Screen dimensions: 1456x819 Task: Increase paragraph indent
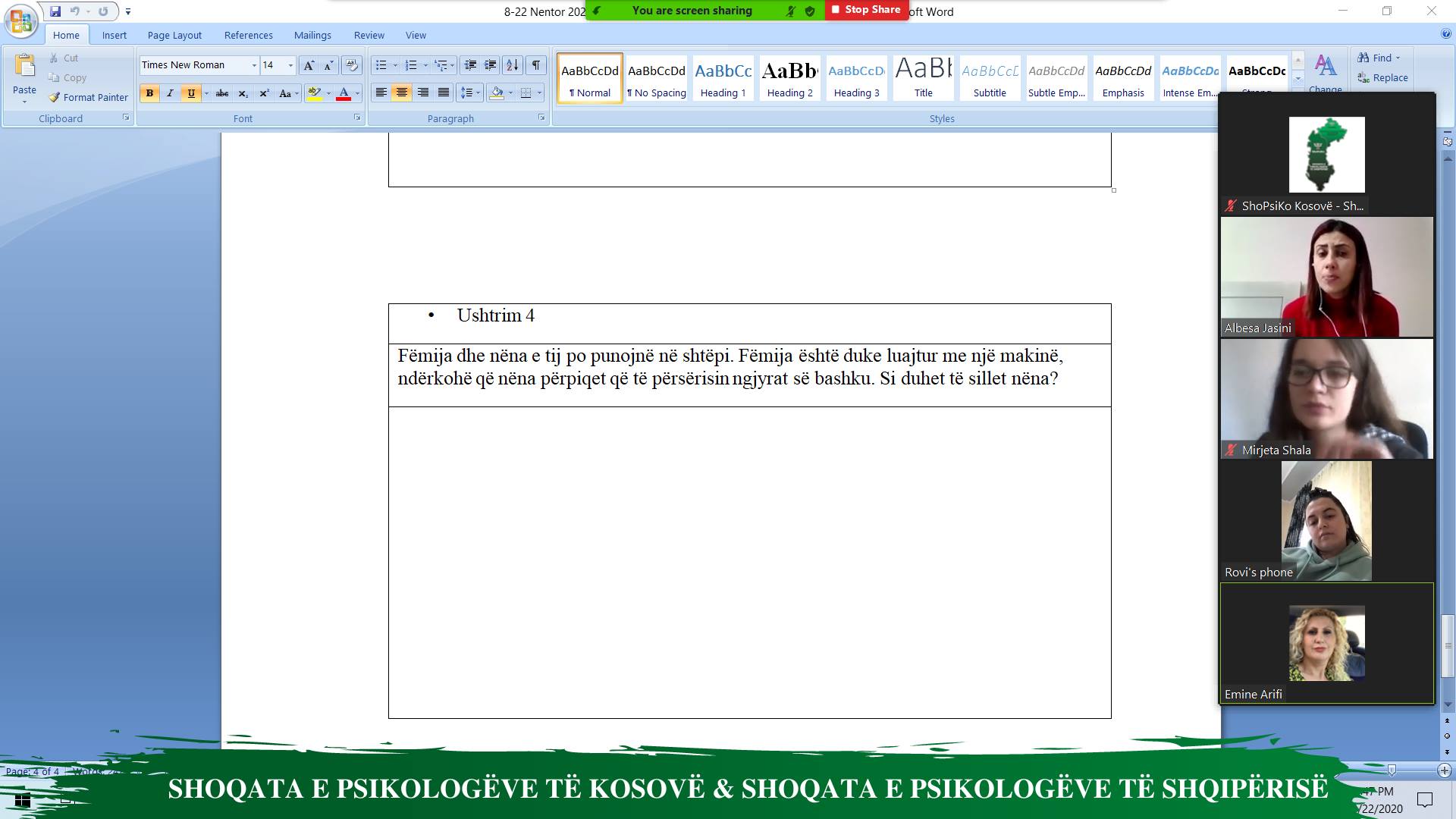click(x=491, y=65)
